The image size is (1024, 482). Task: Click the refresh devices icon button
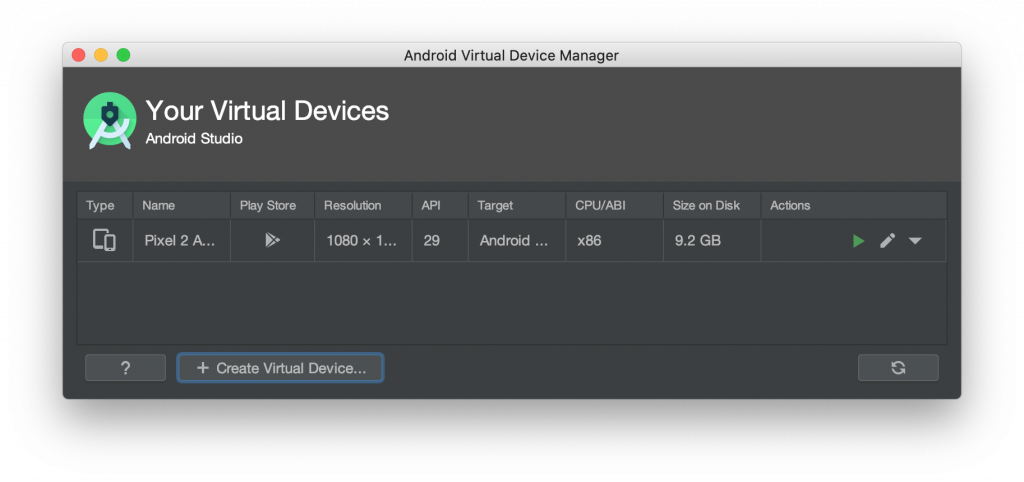[x=898, y=368]
